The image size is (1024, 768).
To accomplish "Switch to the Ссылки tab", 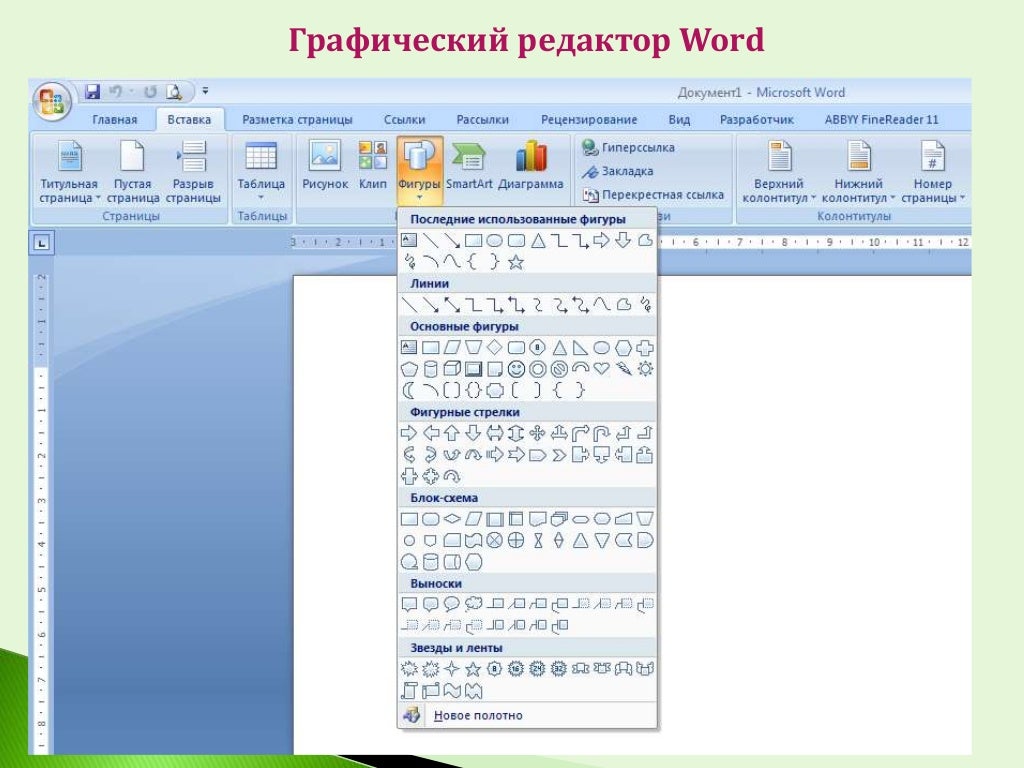I will click(404, 120).
